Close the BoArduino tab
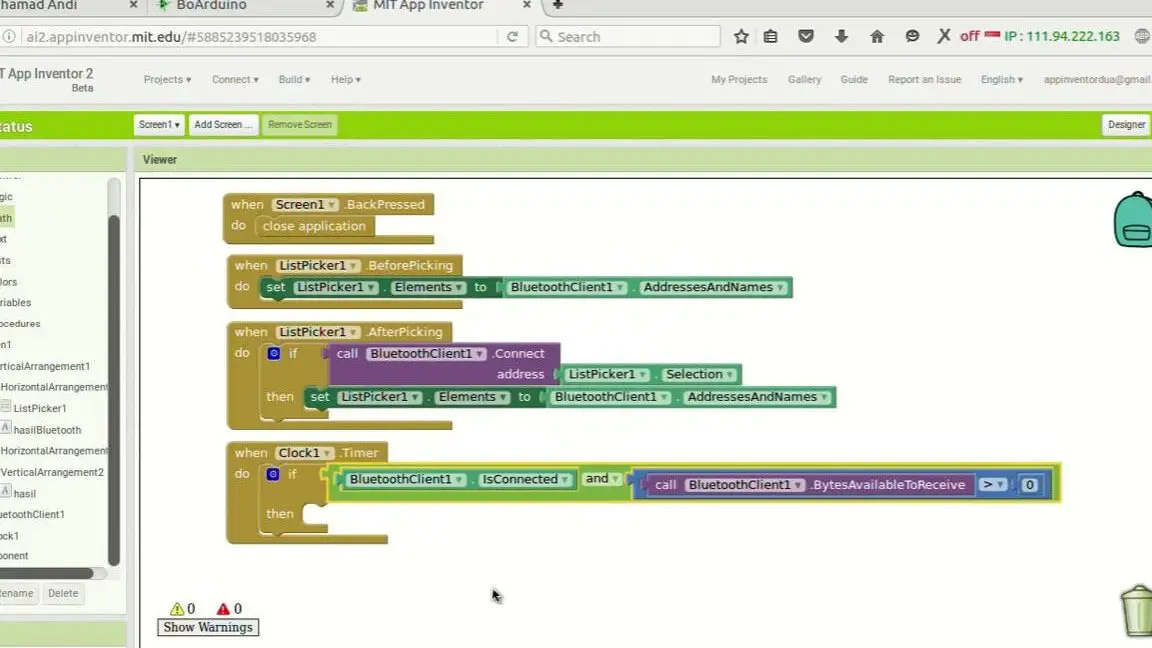The height and width of the screenshot is (648, 1152). [x=330, y=5]
